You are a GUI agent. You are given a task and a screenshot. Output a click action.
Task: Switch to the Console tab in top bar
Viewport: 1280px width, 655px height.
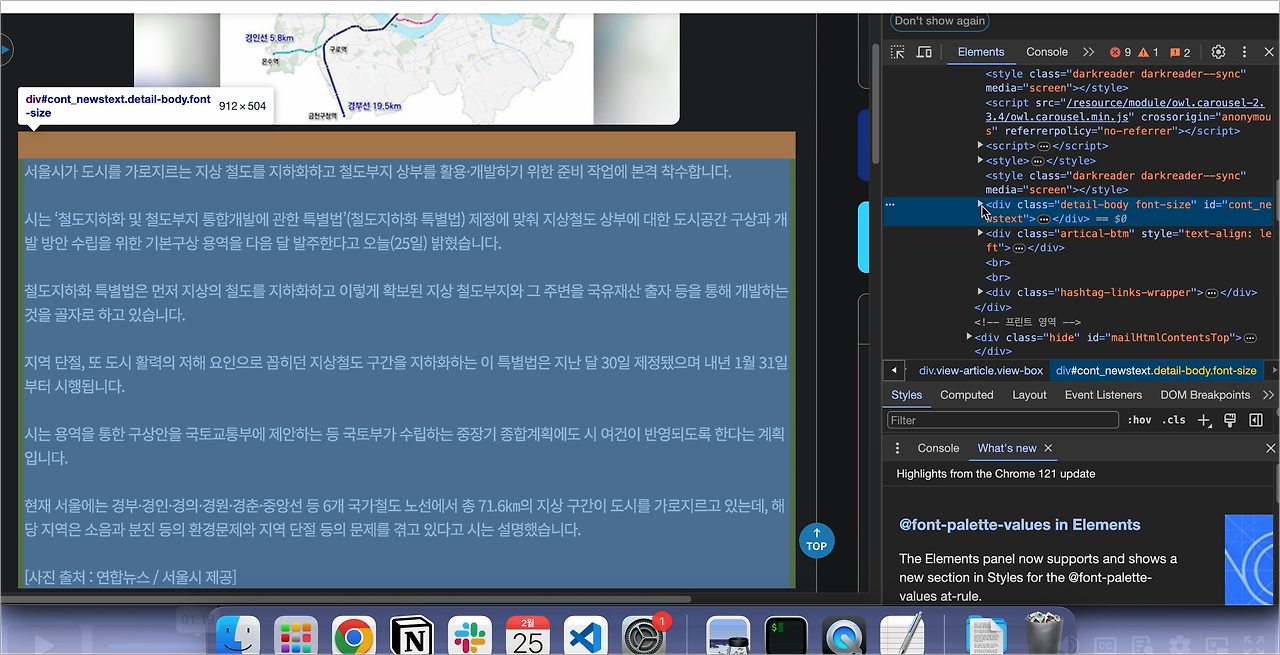1047,52
